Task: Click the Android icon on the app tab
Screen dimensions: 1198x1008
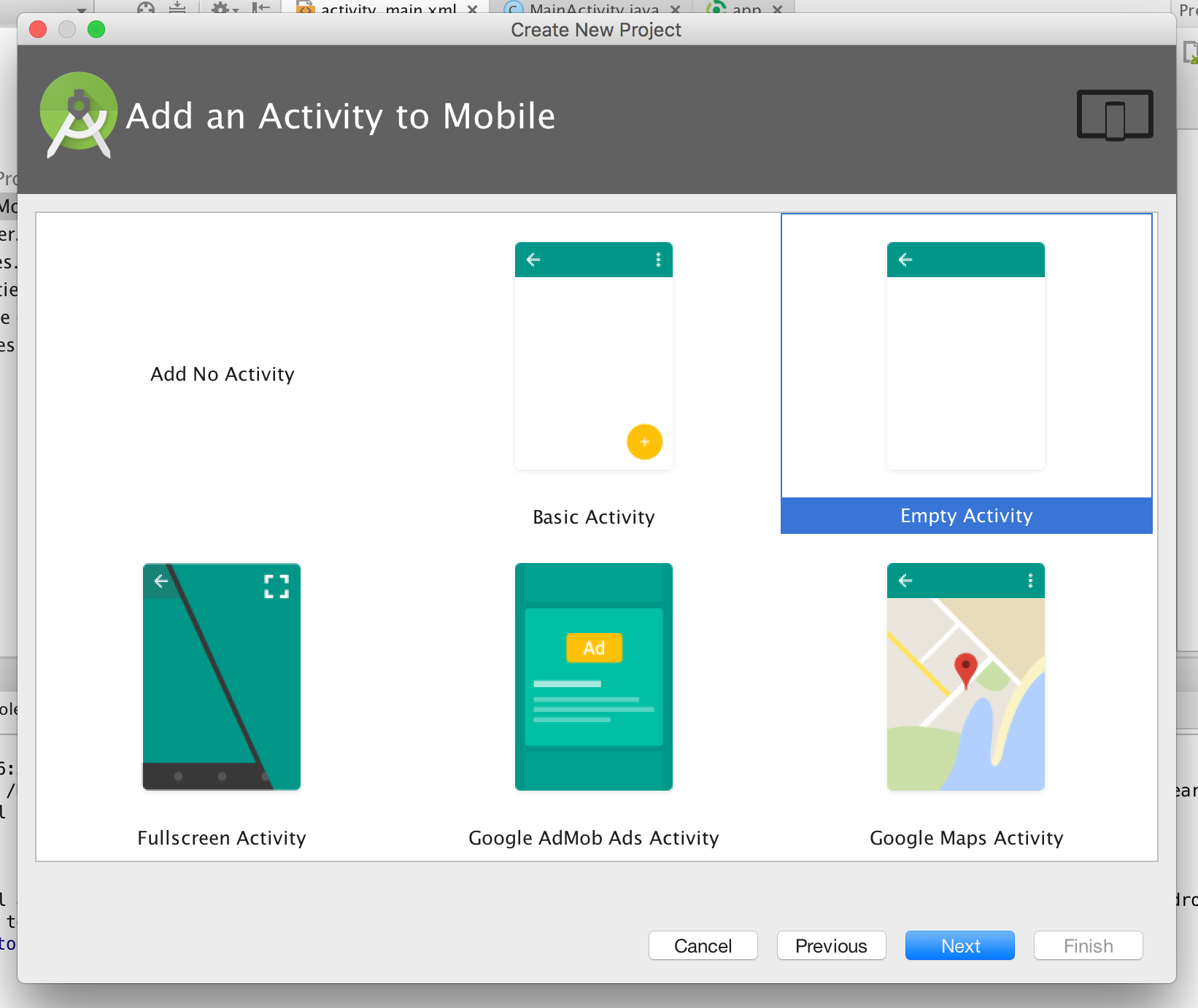Action: tap(716, 9)
